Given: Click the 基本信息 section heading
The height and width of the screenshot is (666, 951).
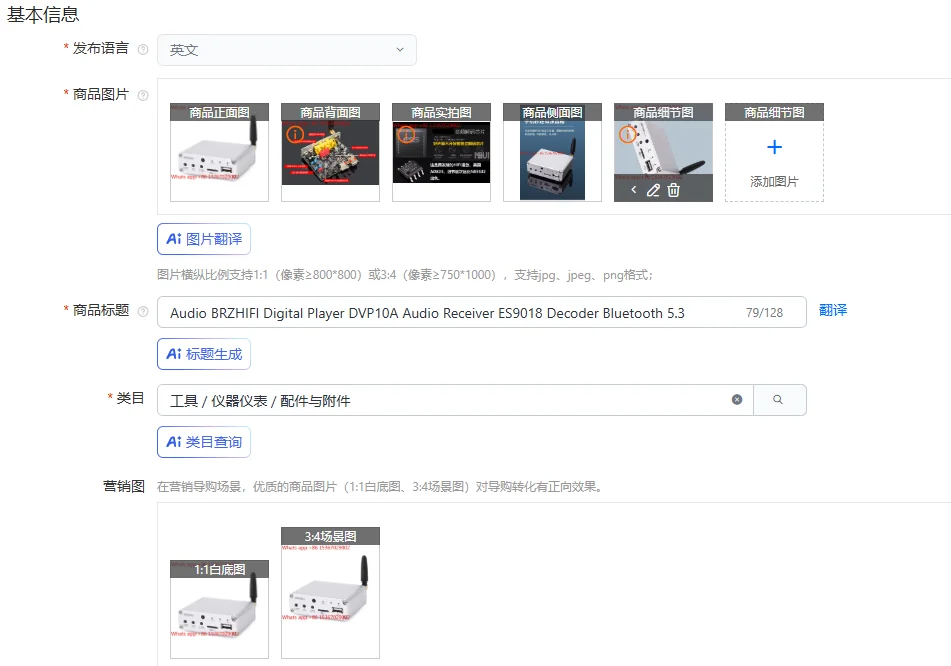Looking at the screenshot, I should coord(43,15).
